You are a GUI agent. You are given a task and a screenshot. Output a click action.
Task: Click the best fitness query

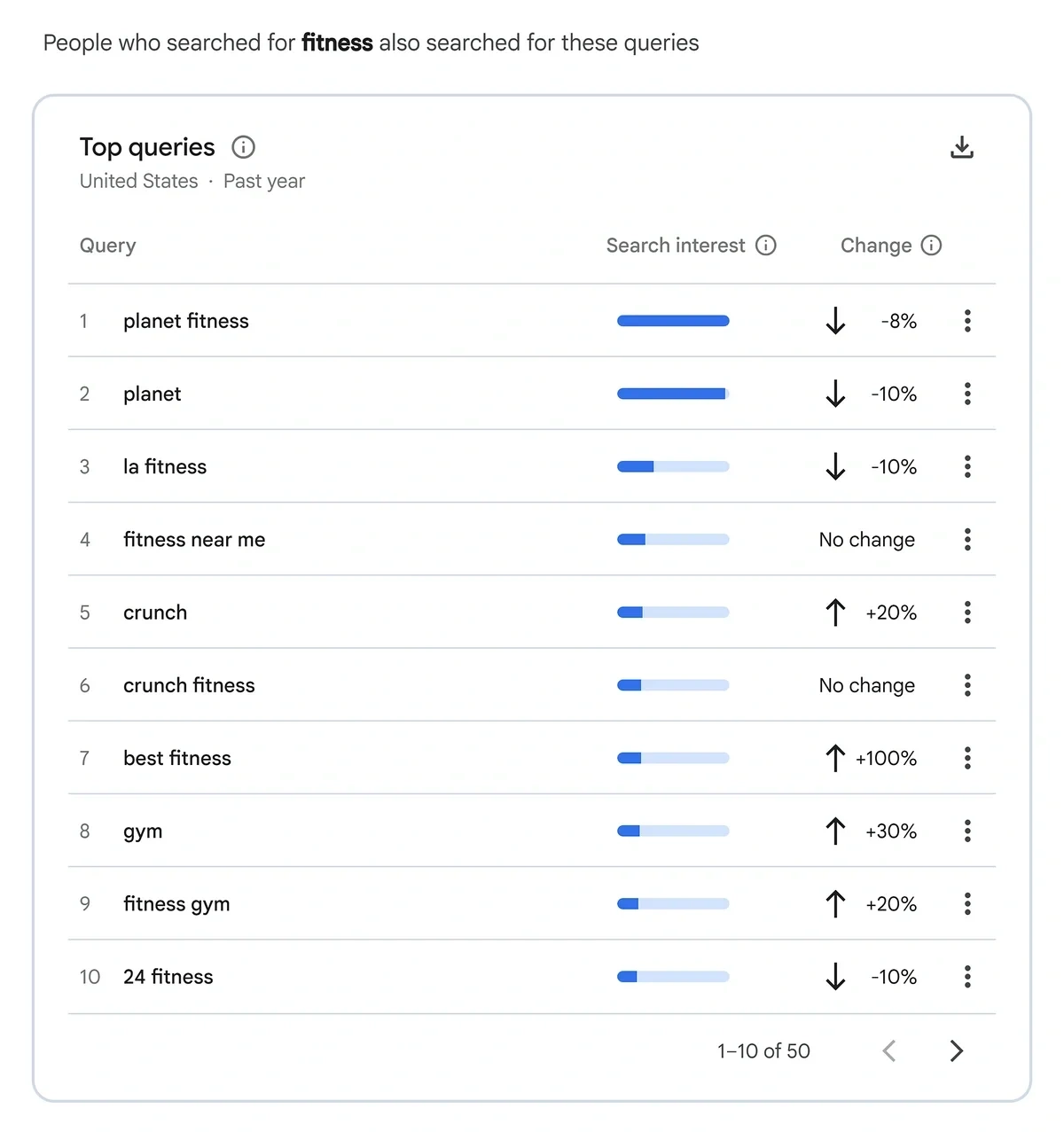click(177, 758)
